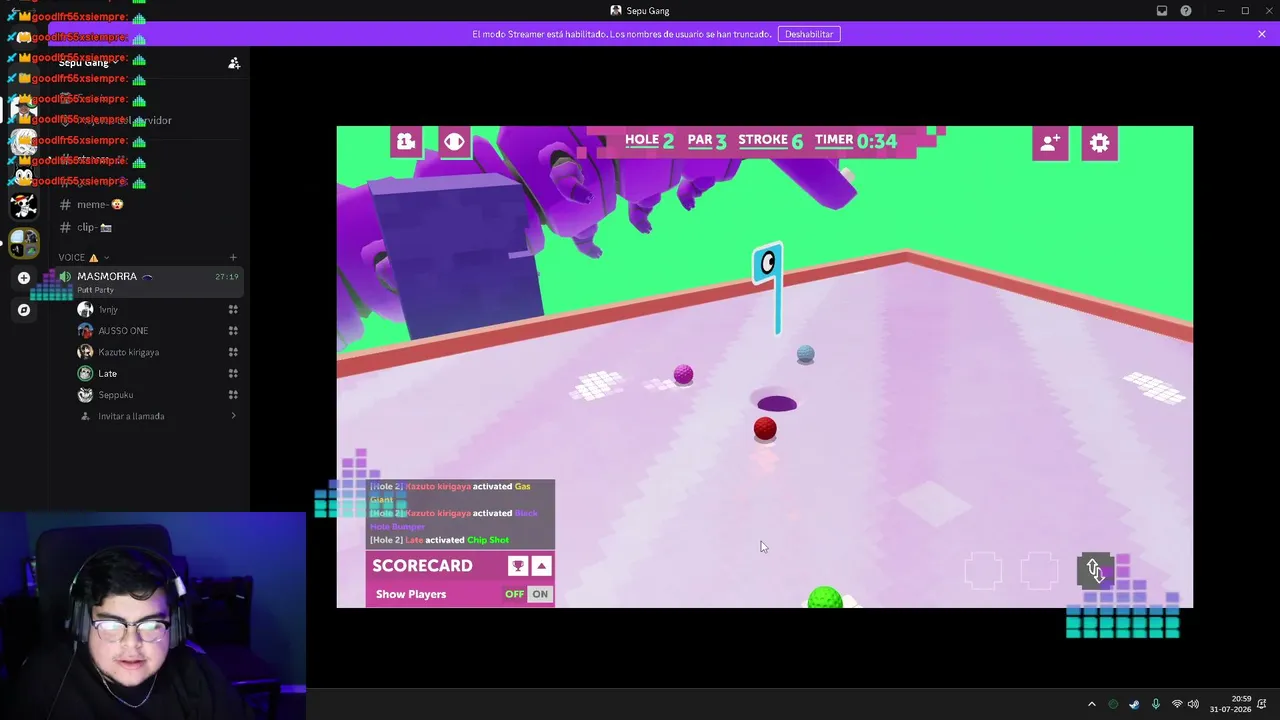Open the scorecard trophy icon
Screen dimensions: 1280x720
pyautogui.click(x=518, y=566)
